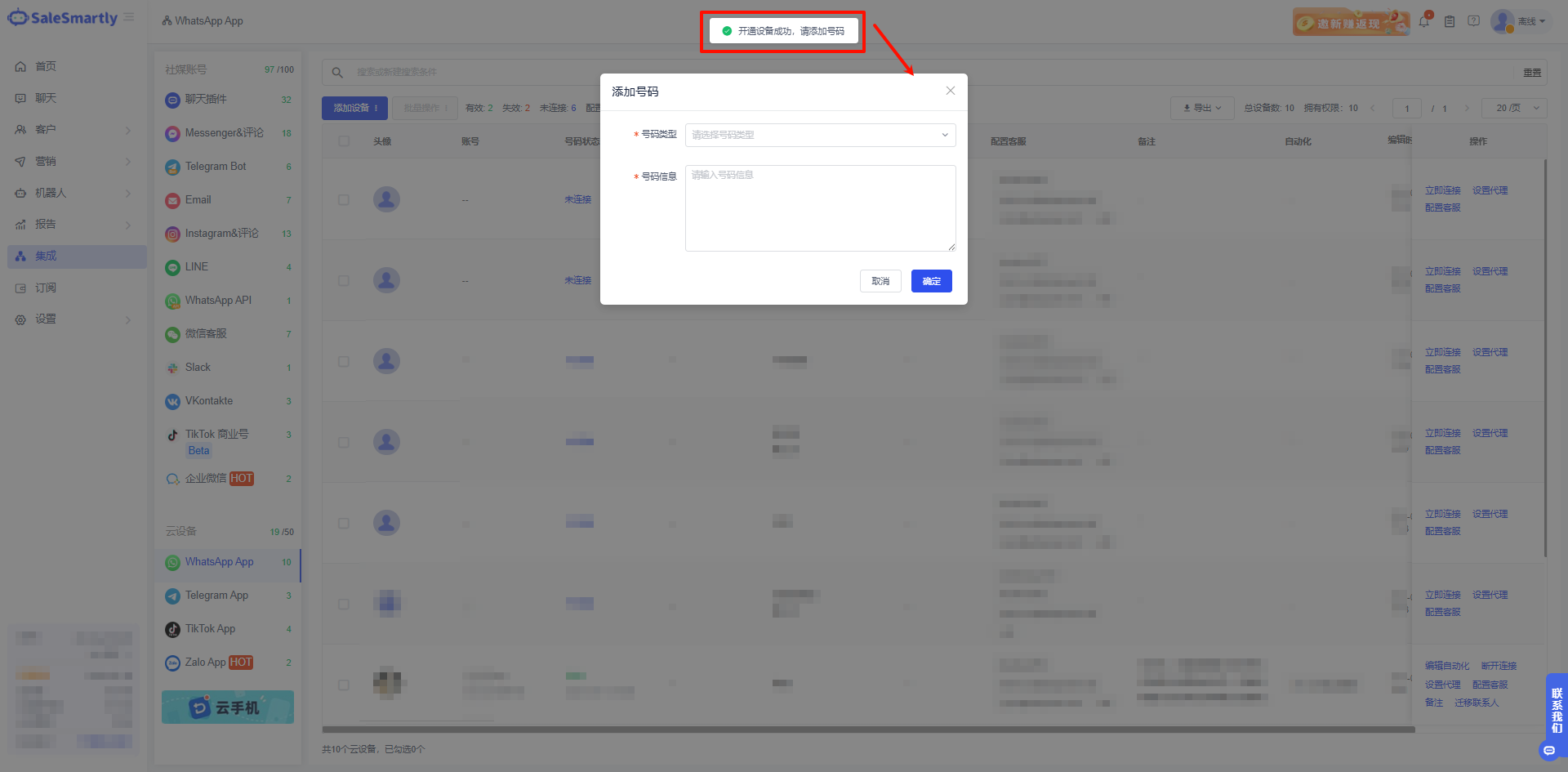Screen dimensions: 1568x772
Task: Click the '总设备数: 10' text
Action: tap(1269, 108)
